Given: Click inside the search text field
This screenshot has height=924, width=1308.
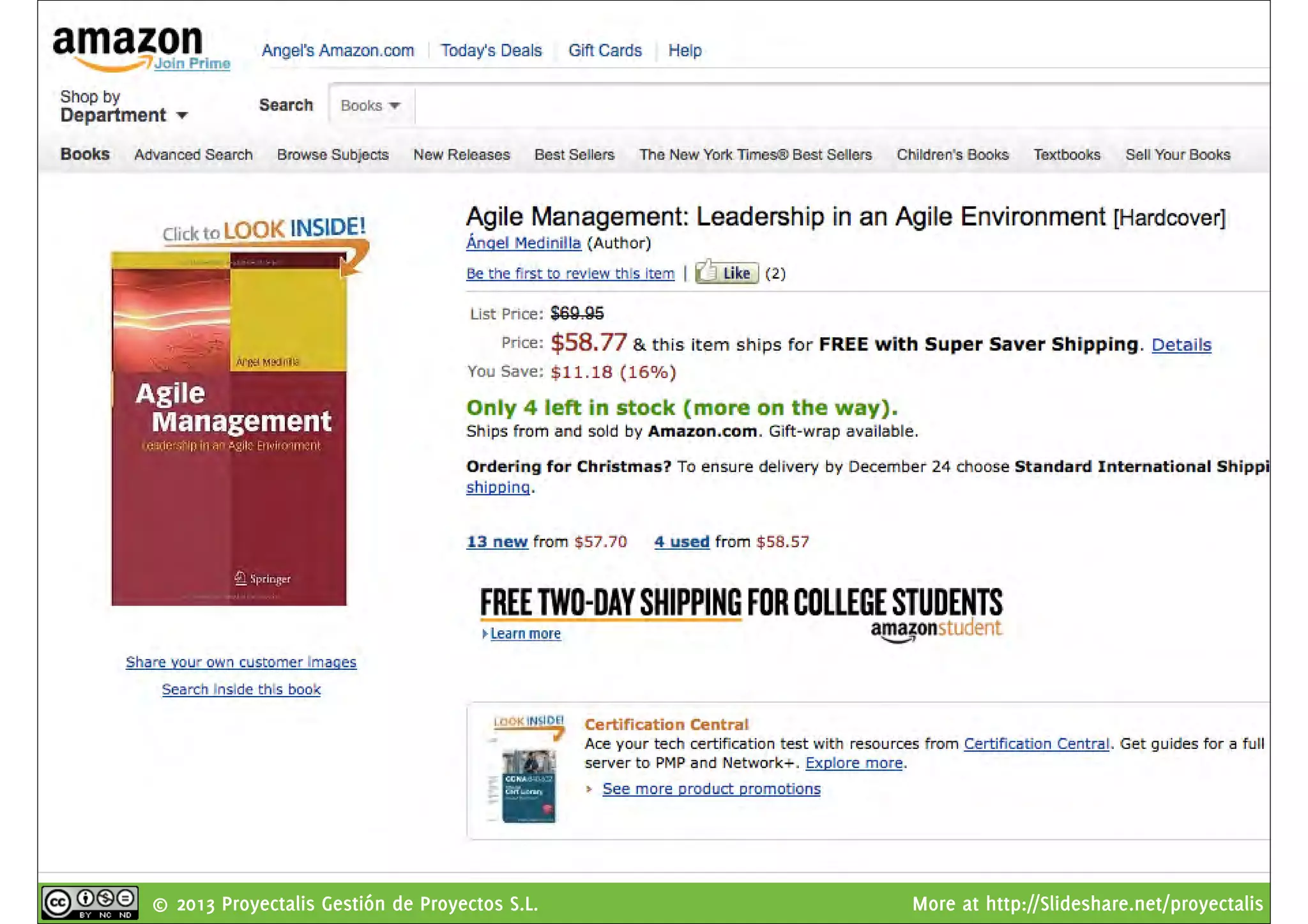Looking at the screenshot, I should [830, 106].
